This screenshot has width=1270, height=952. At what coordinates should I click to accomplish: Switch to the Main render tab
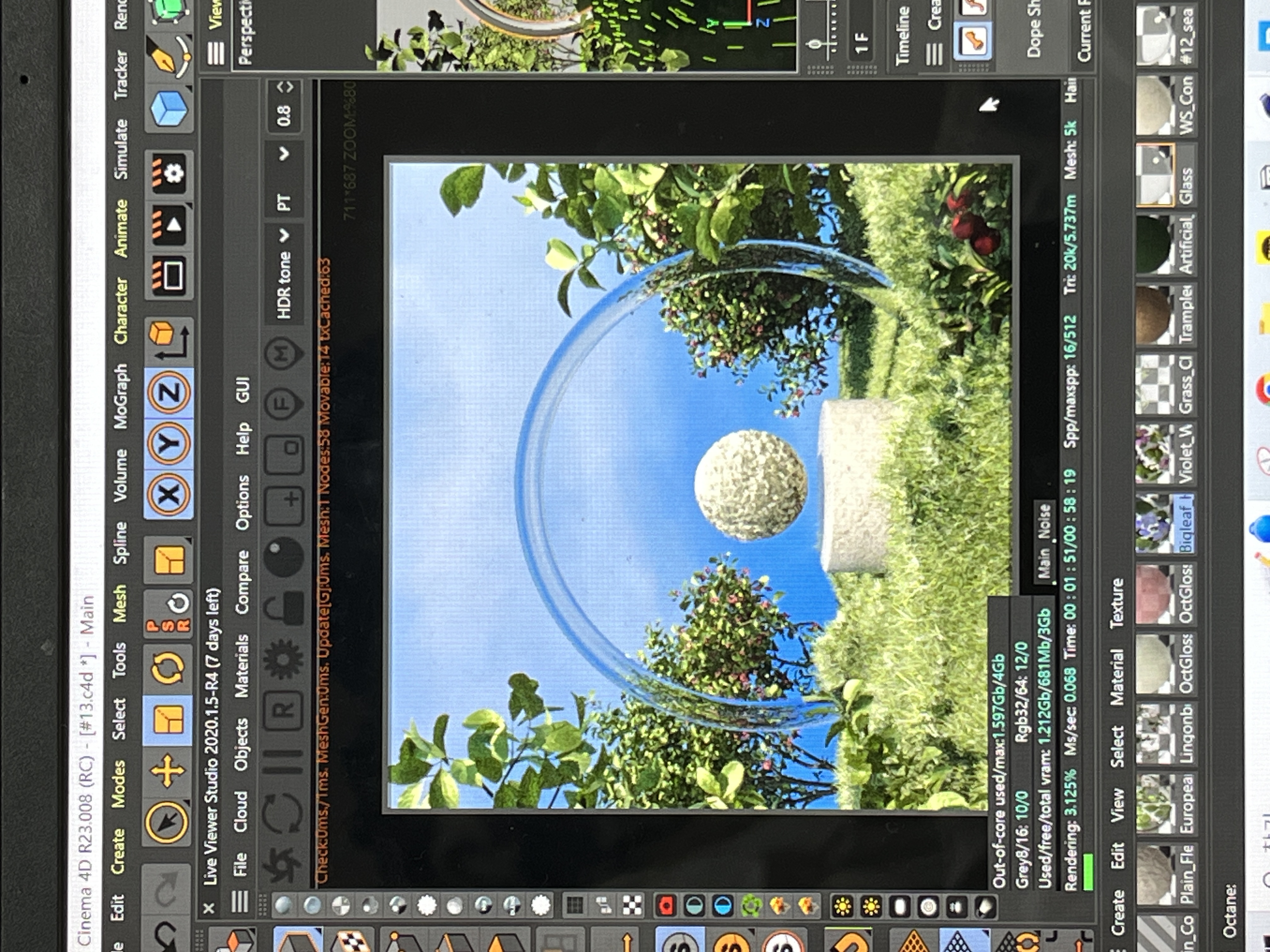point(1044,564)
